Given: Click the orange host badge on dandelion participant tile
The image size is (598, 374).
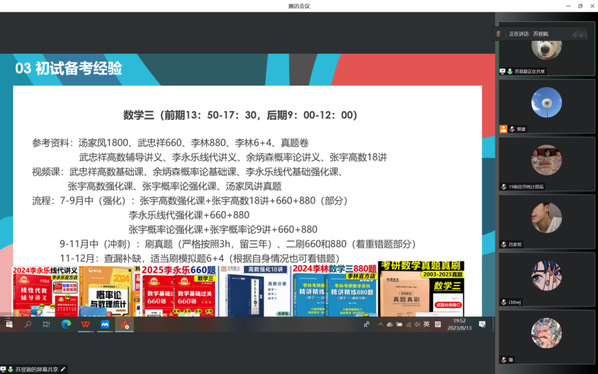Looking at the screenshot, I should click(503, 129).
